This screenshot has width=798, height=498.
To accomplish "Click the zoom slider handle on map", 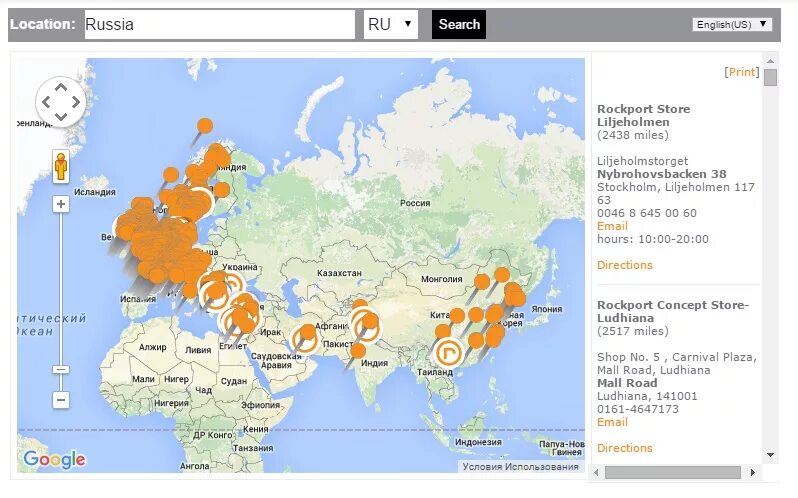I will point(61,369).
